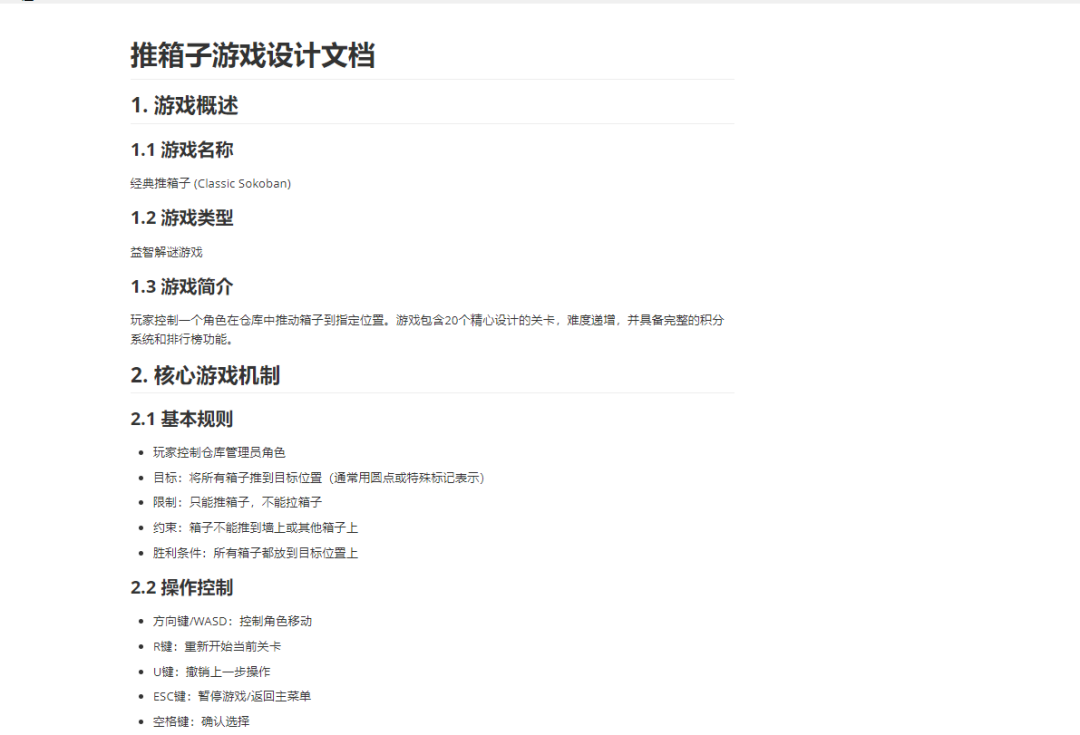Viewport: 1080px width, 735px height.
Task: Click the subheading 1.3 游戏简介
Action: 182,287
